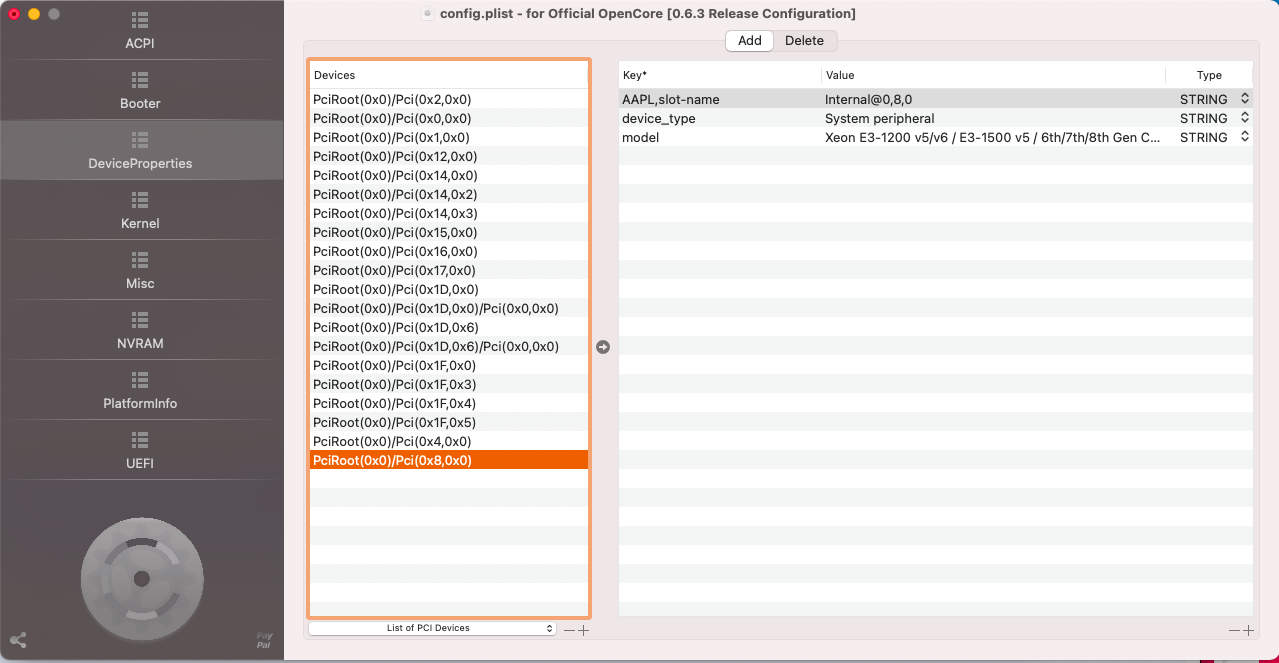Add property with plus under properties table

[1248, 630]
